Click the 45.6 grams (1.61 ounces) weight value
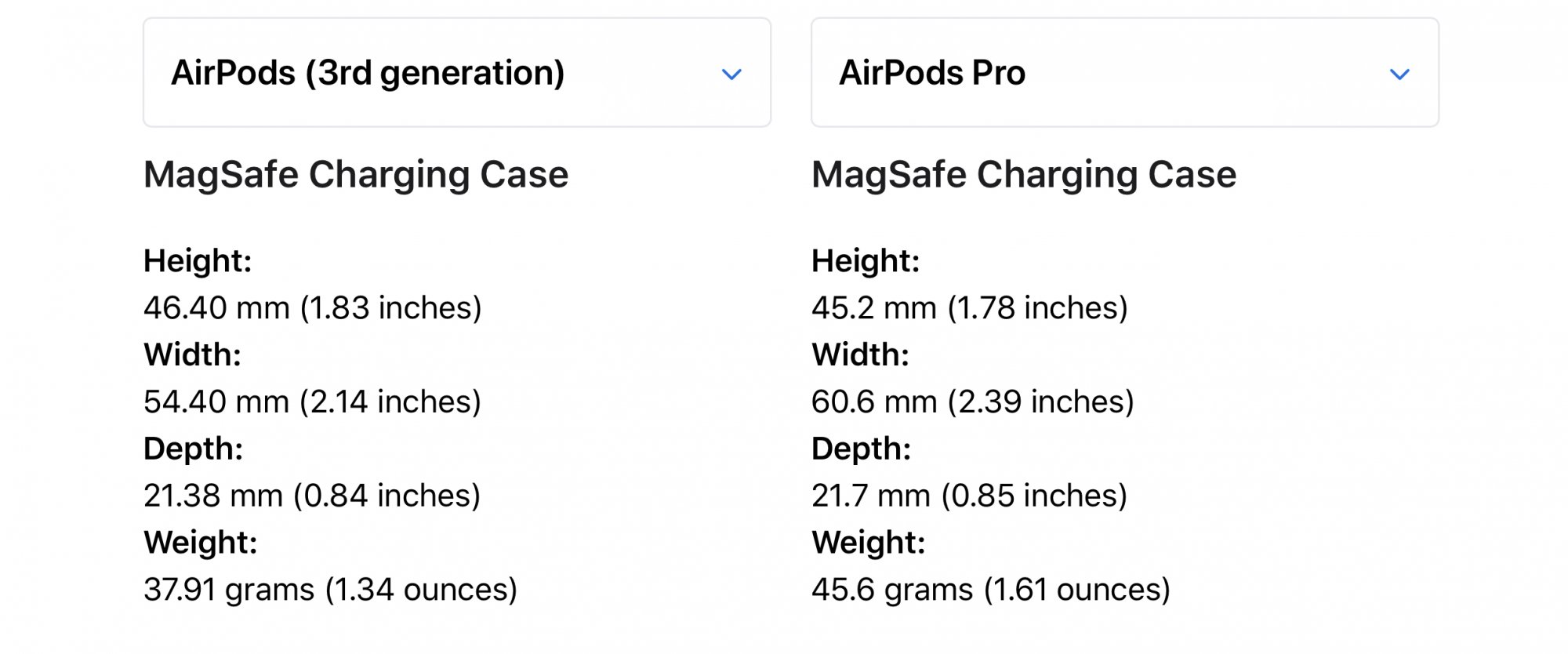 click(991, 590)
